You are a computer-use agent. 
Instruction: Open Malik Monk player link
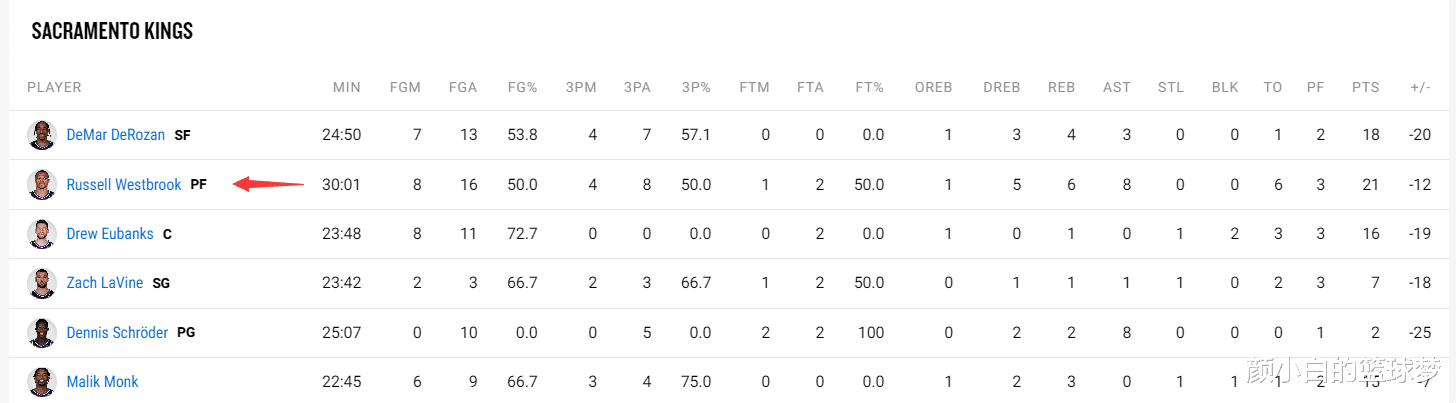pyautogui.click(x=102, y=381)
